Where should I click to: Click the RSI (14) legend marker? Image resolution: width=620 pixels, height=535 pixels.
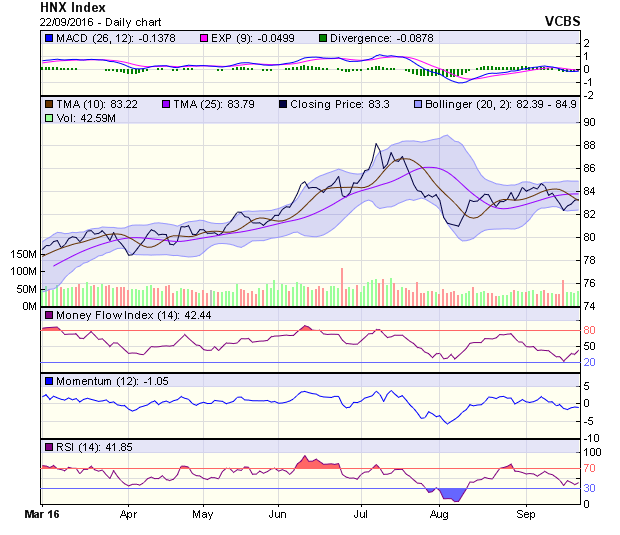click(49, 446)
